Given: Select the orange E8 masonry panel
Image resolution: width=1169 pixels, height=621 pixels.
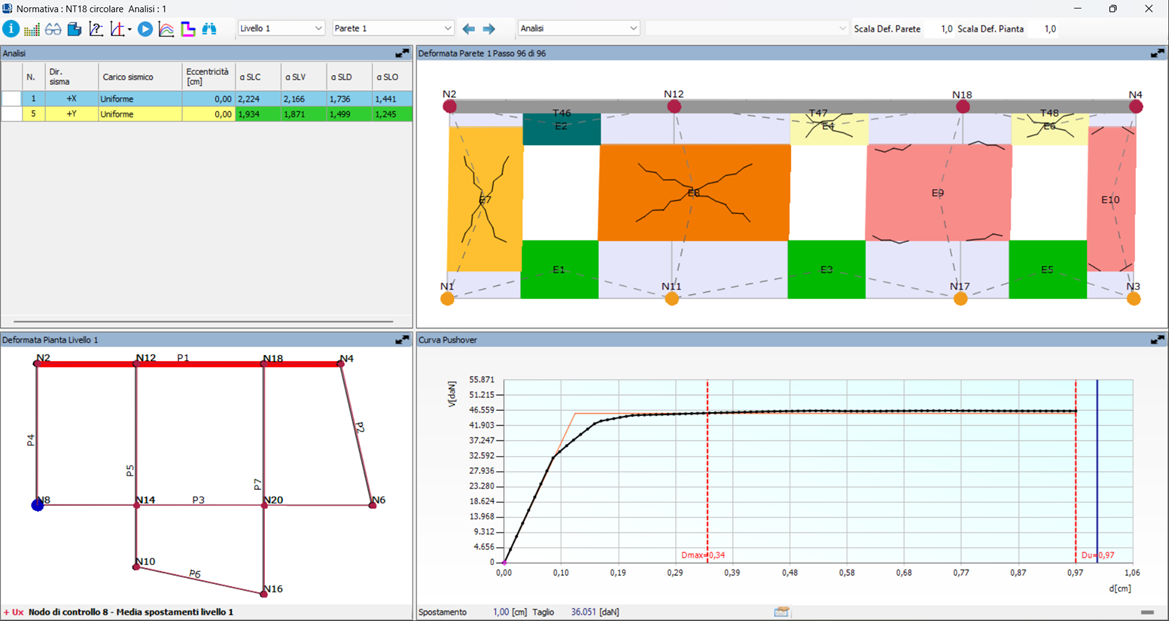Looking at the screenshot, I should pyautogui.click(x=694, y=192).
